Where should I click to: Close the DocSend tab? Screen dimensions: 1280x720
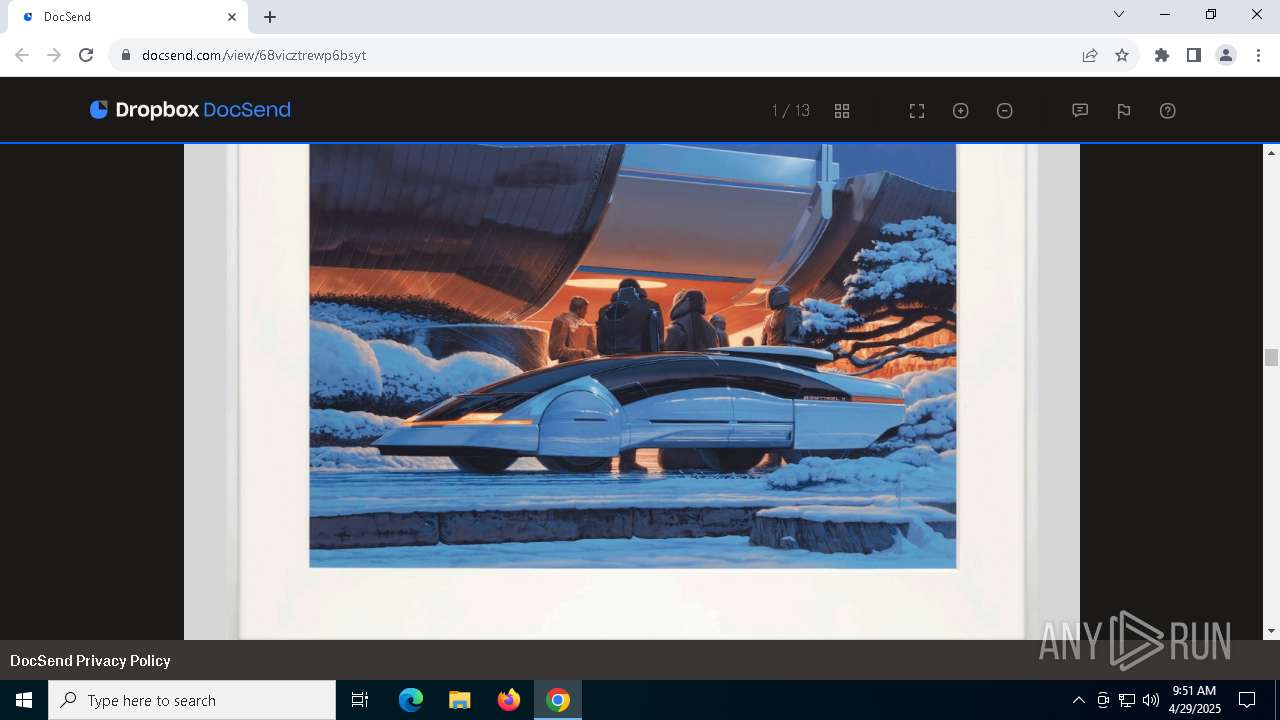click(x=232, y=17)
